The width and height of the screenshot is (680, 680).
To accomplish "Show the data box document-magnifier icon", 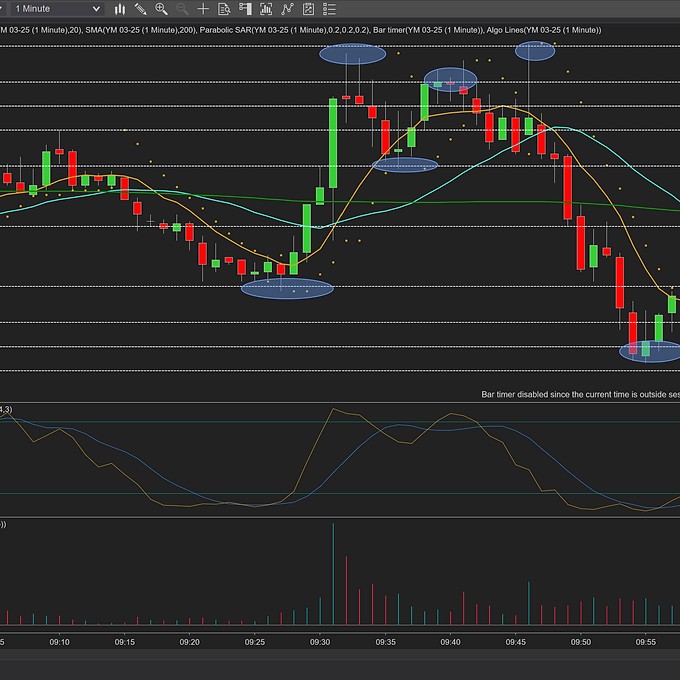I will [x=224, y=9].
